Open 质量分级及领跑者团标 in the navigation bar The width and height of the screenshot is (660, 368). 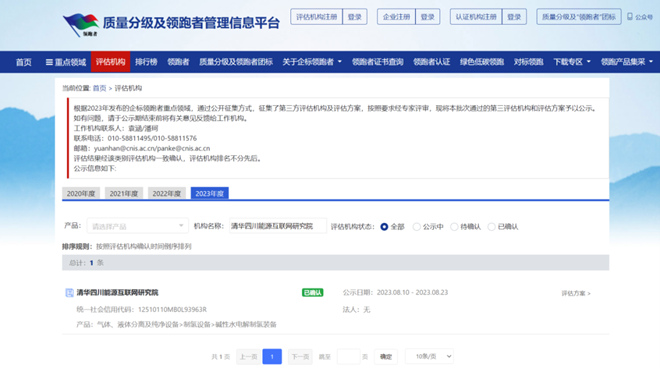(236, 62)
